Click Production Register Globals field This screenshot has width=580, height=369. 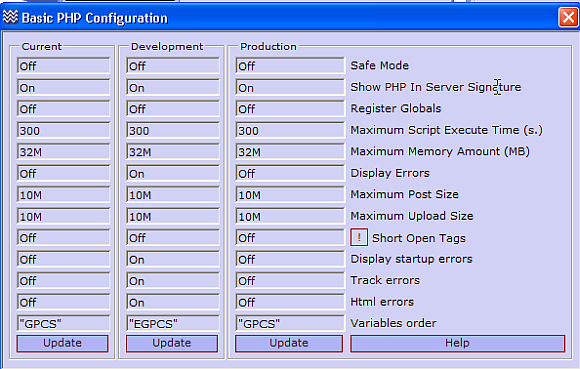coord(290,109)
